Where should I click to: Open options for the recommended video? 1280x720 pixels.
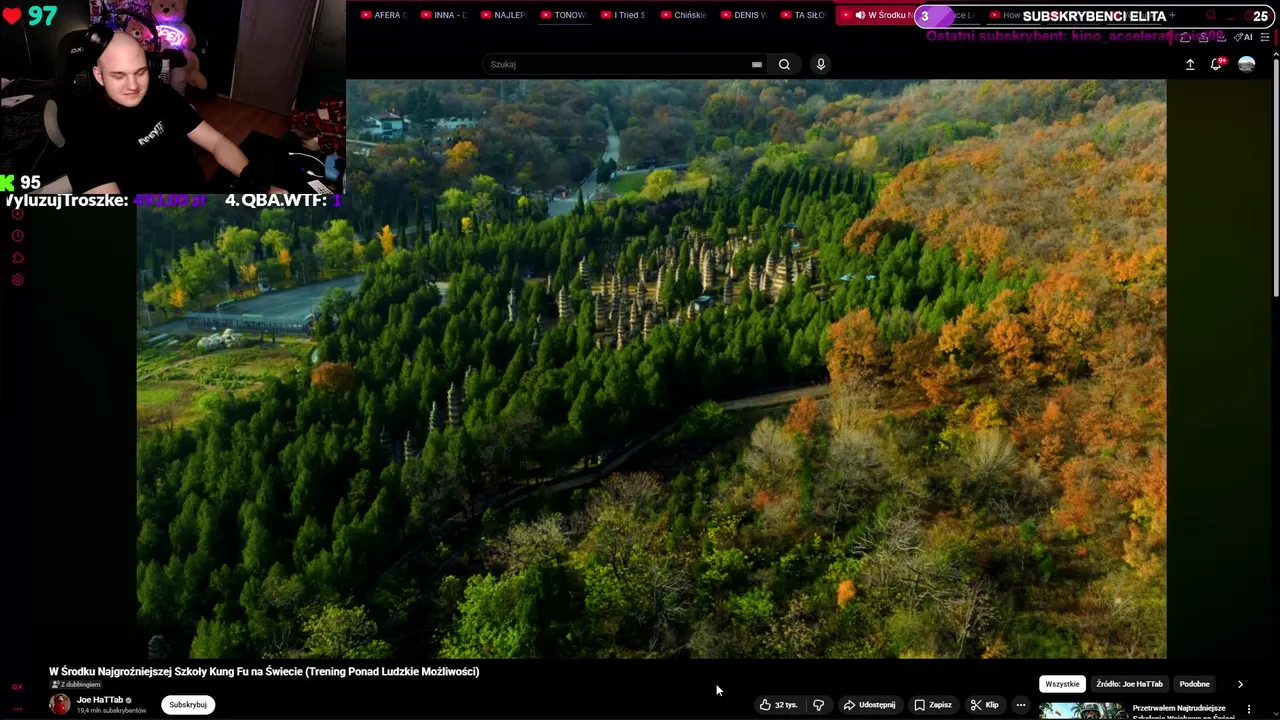(x=1248, y=709)
